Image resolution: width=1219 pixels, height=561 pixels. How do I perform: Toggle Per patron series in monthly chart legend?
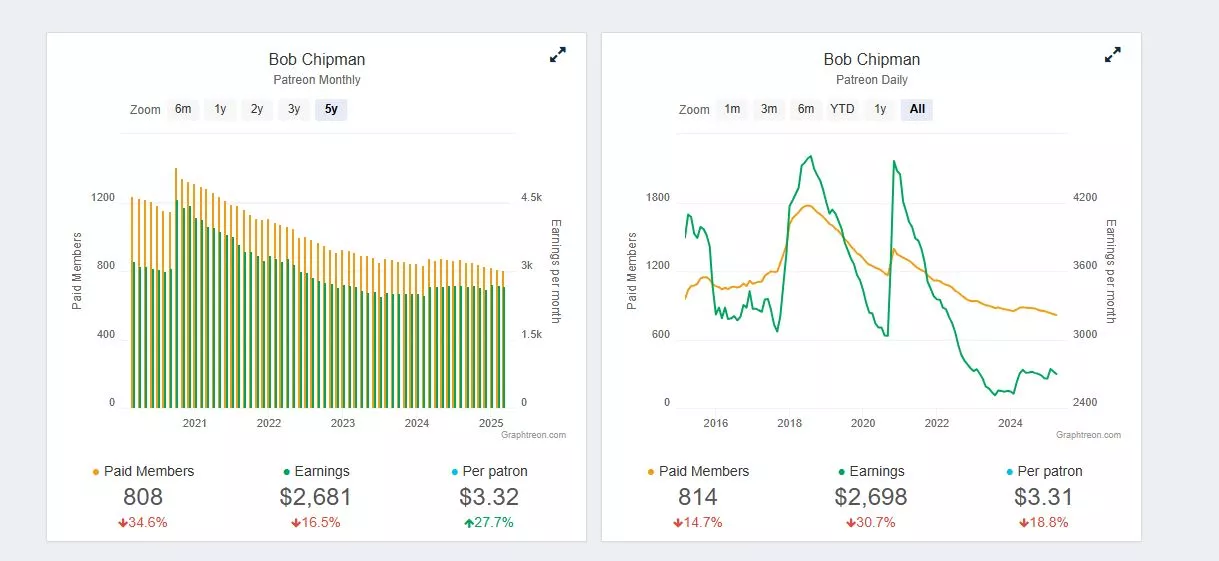[489, 471]
